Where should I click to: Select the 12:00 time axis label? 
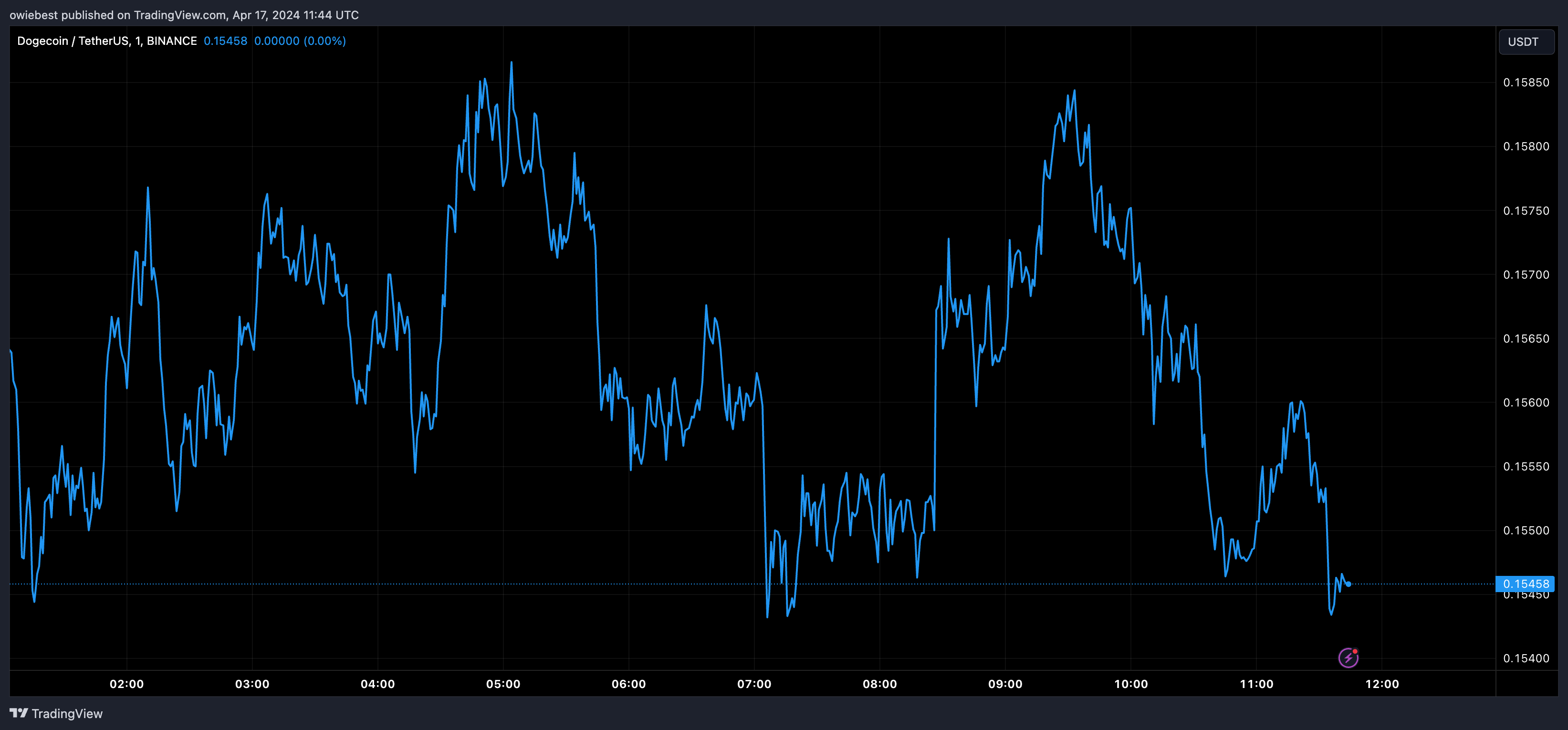[1382, 684]
